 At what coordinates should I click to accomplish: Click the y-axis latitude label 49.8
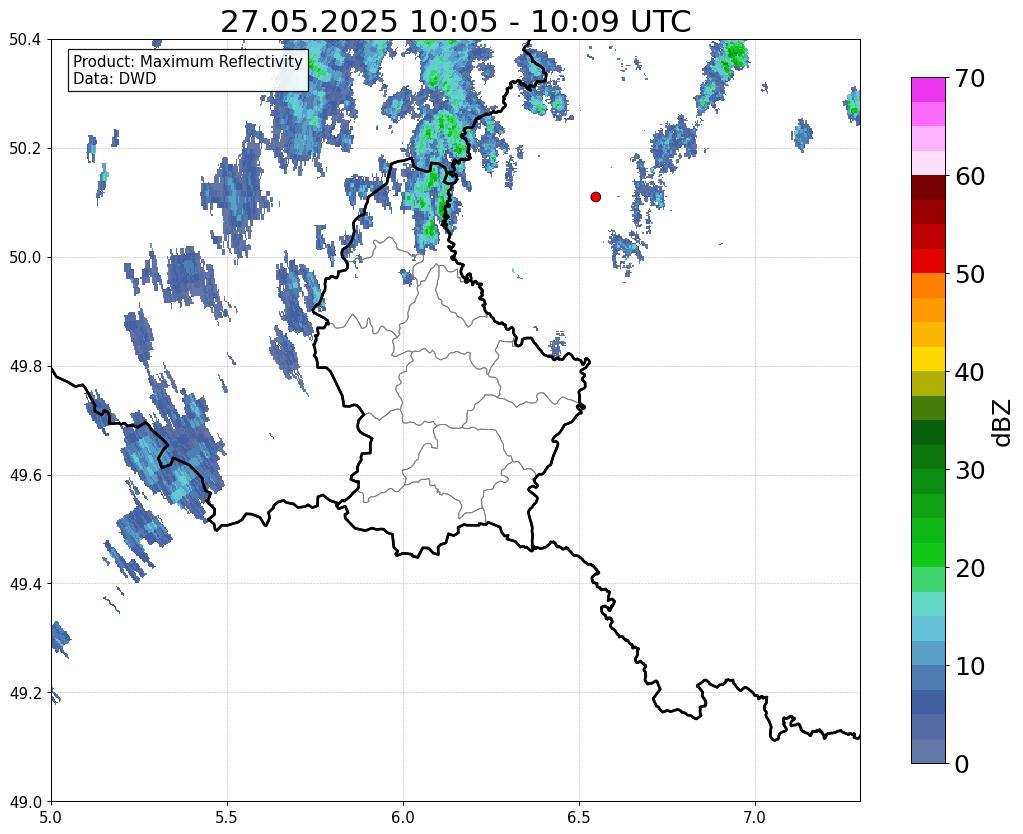25,367
